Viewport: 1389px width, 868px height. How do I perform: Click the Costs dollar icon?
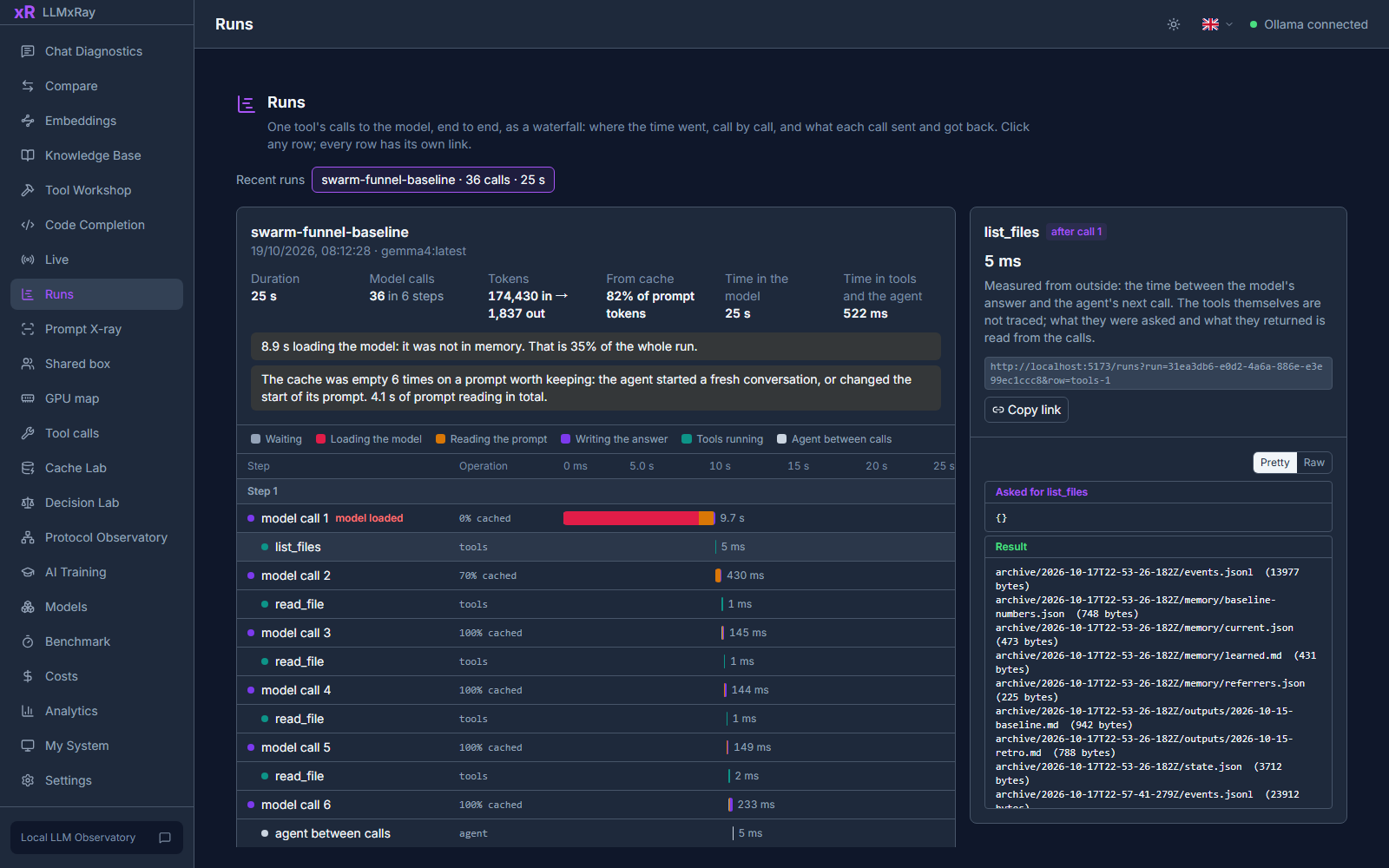(x=28, y=676)
